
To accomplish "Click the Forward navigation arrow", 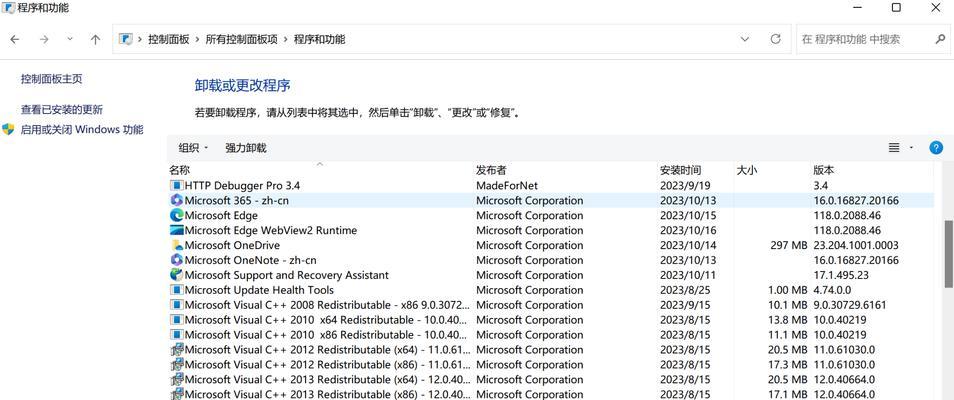I will (44, 40).
